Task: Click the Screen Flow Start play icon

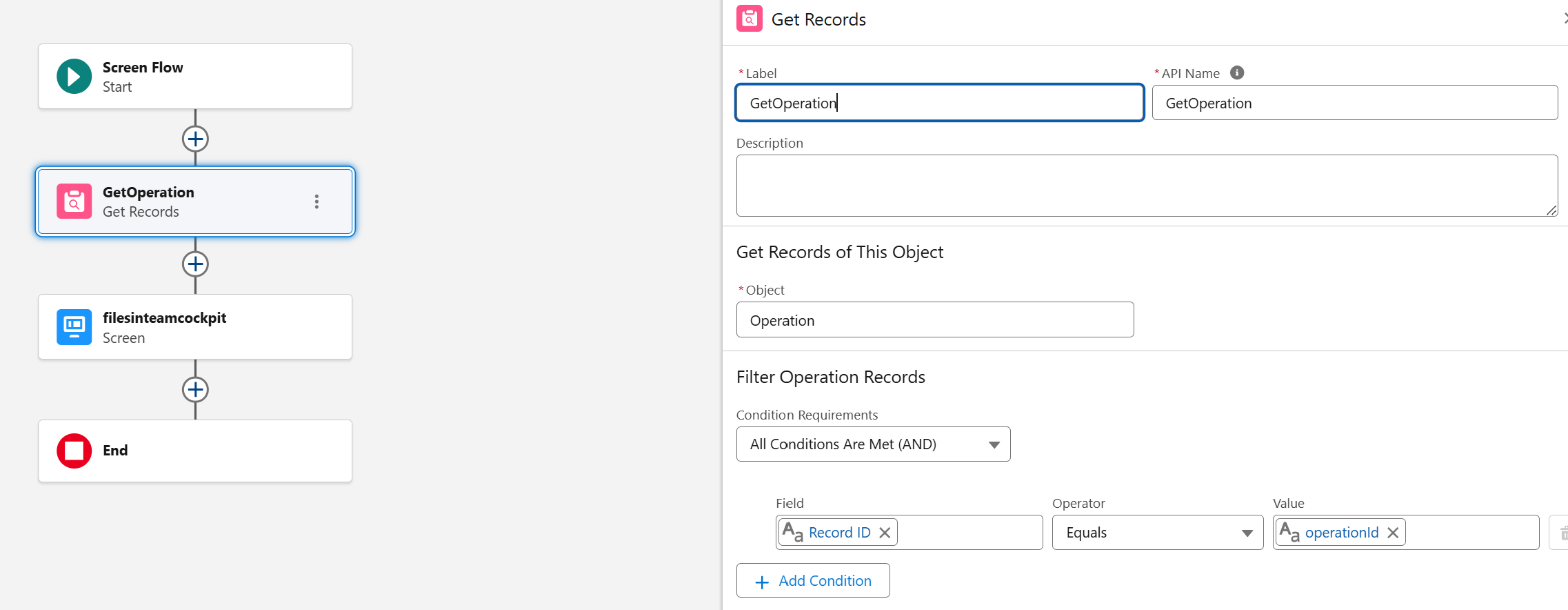Action: [74, 77]
